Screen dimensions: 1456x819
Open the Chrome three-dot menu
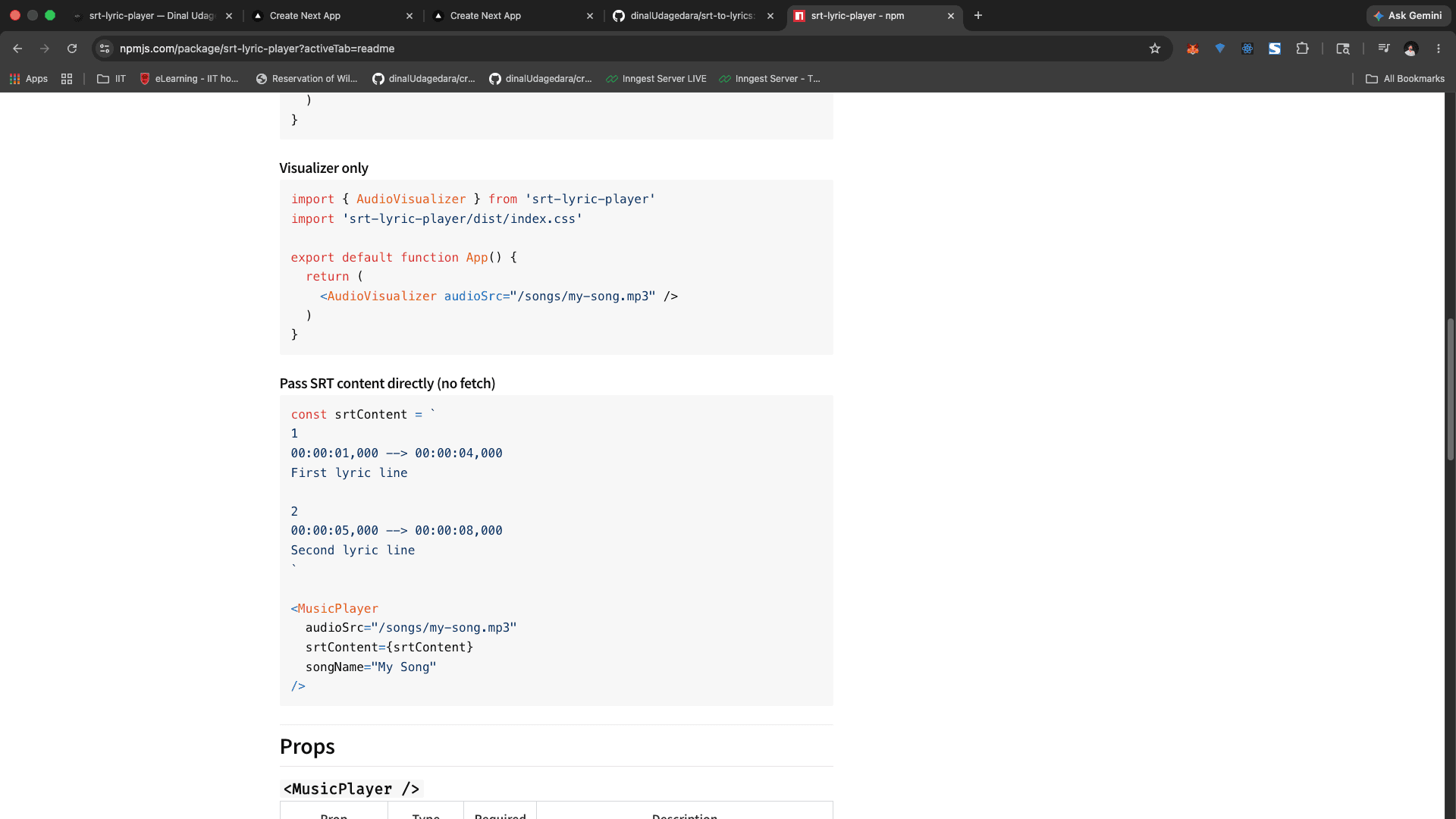(x=1439, y=49)
